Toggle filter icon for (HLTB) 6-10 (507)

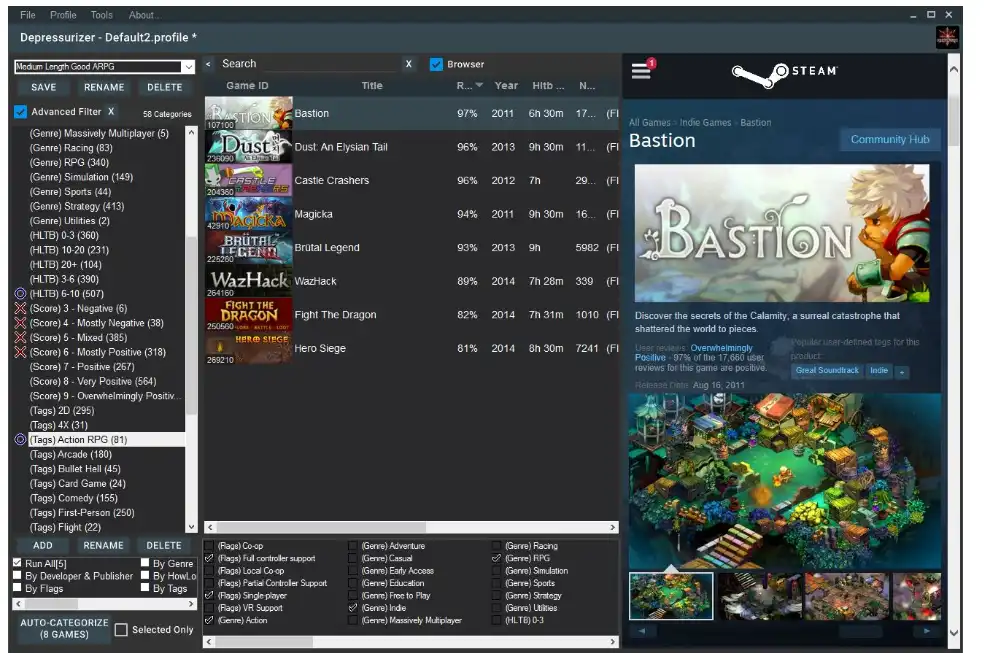click(x=20, y=294)
